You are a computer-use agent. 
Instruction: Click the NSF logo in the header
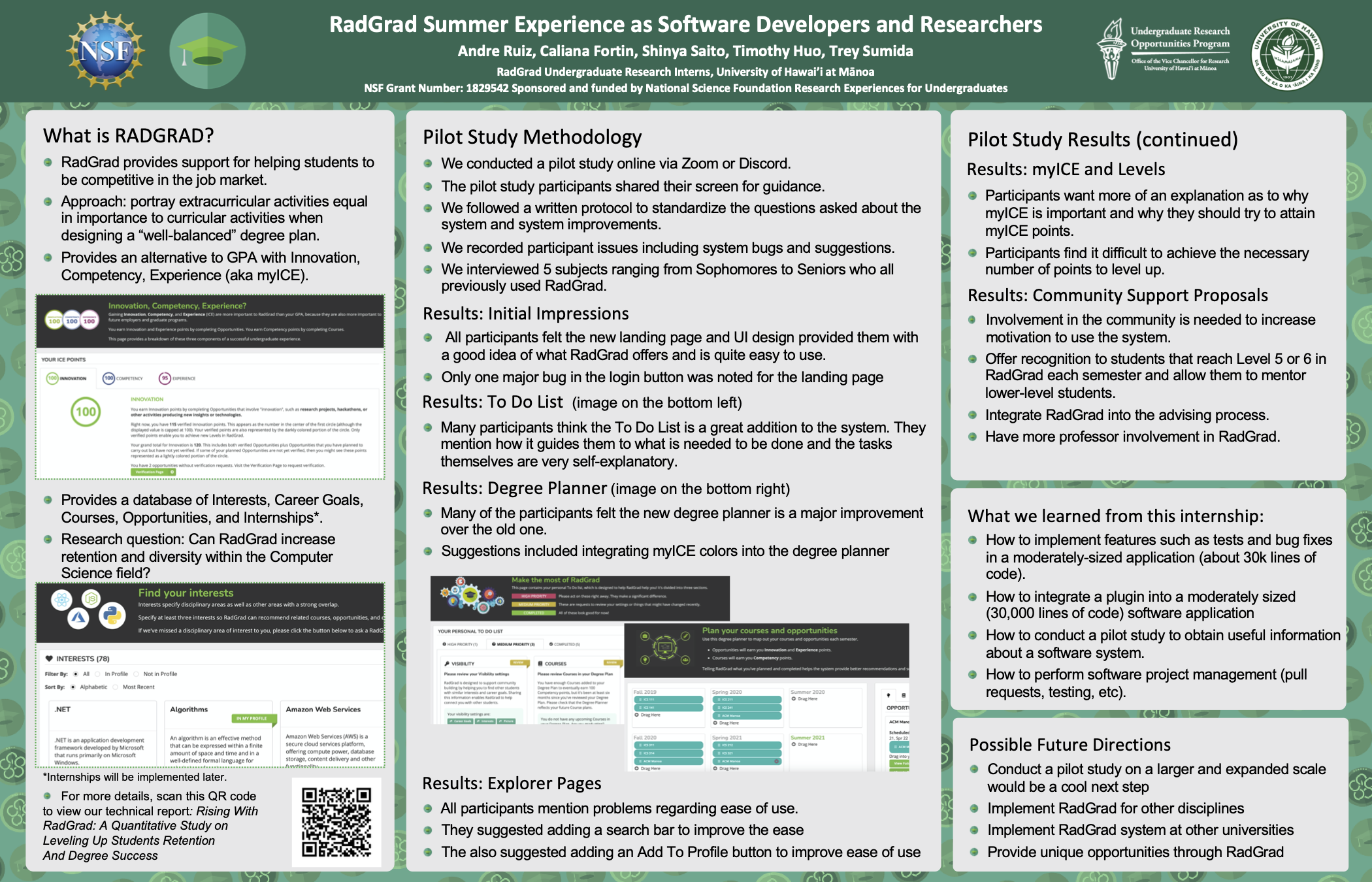[x=105, y=50]
